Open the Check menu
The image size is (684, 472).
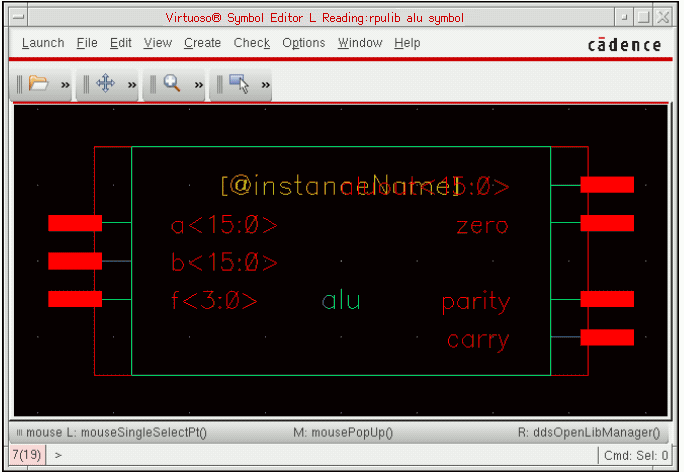click(x=252, y=43)
